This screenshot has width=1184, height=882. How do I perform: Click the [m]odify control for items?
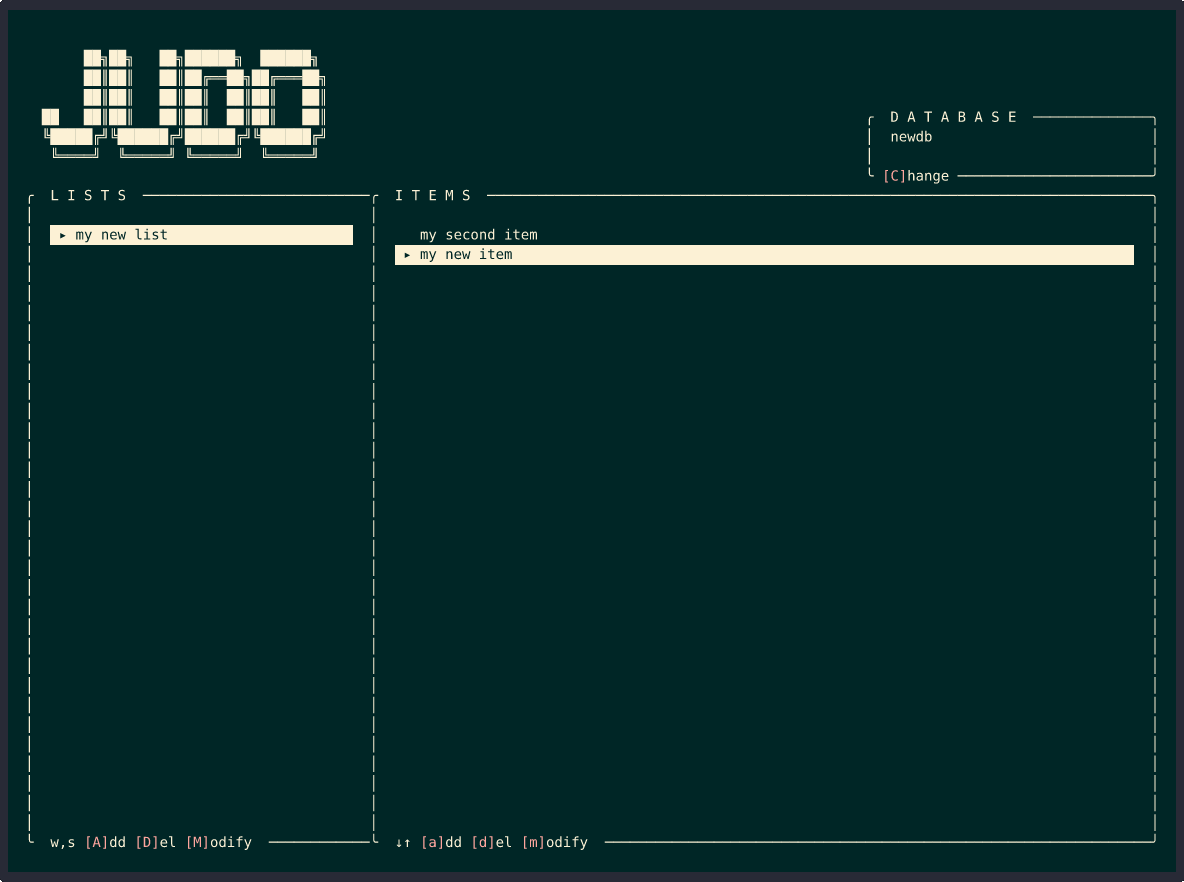click(557, 842)
